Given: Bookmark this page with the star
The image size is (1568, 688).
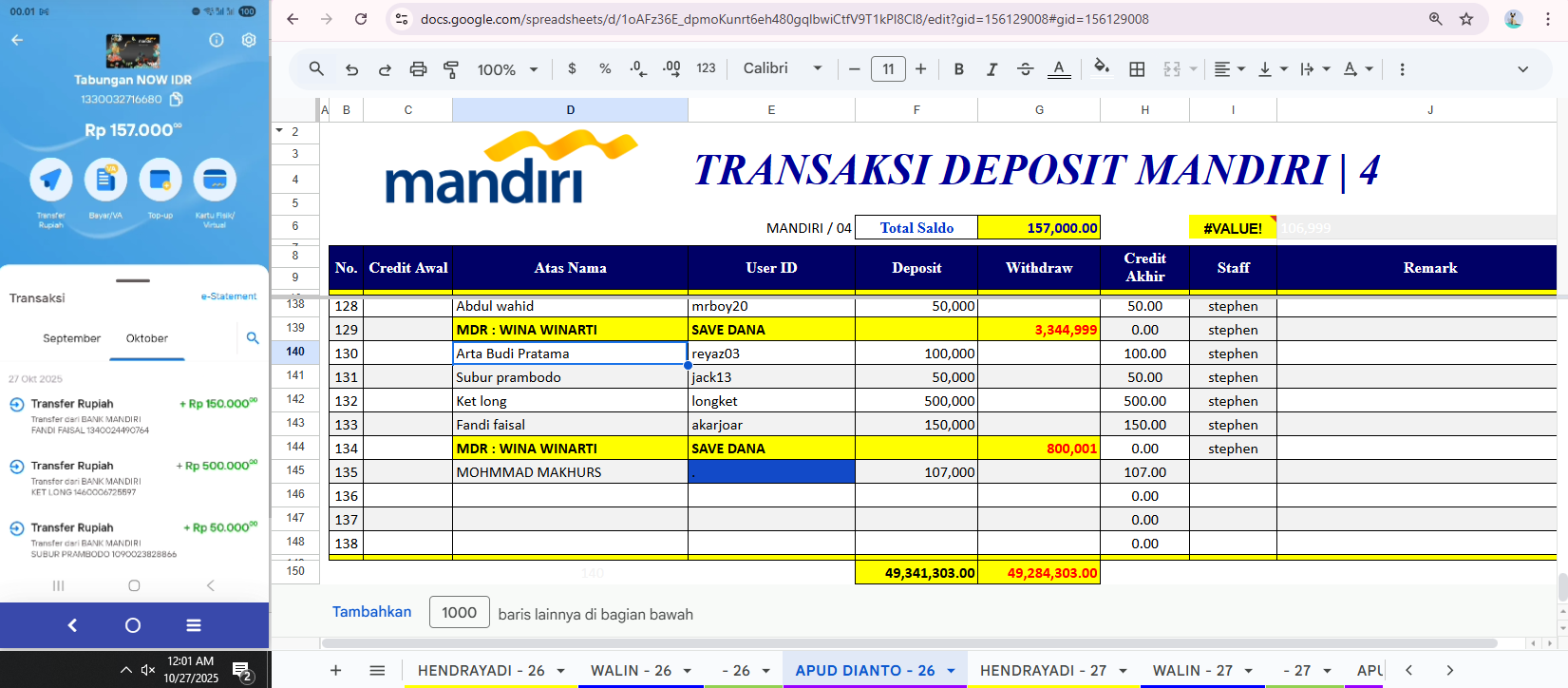Looking at the screenshot, I should pos(1466,19).
